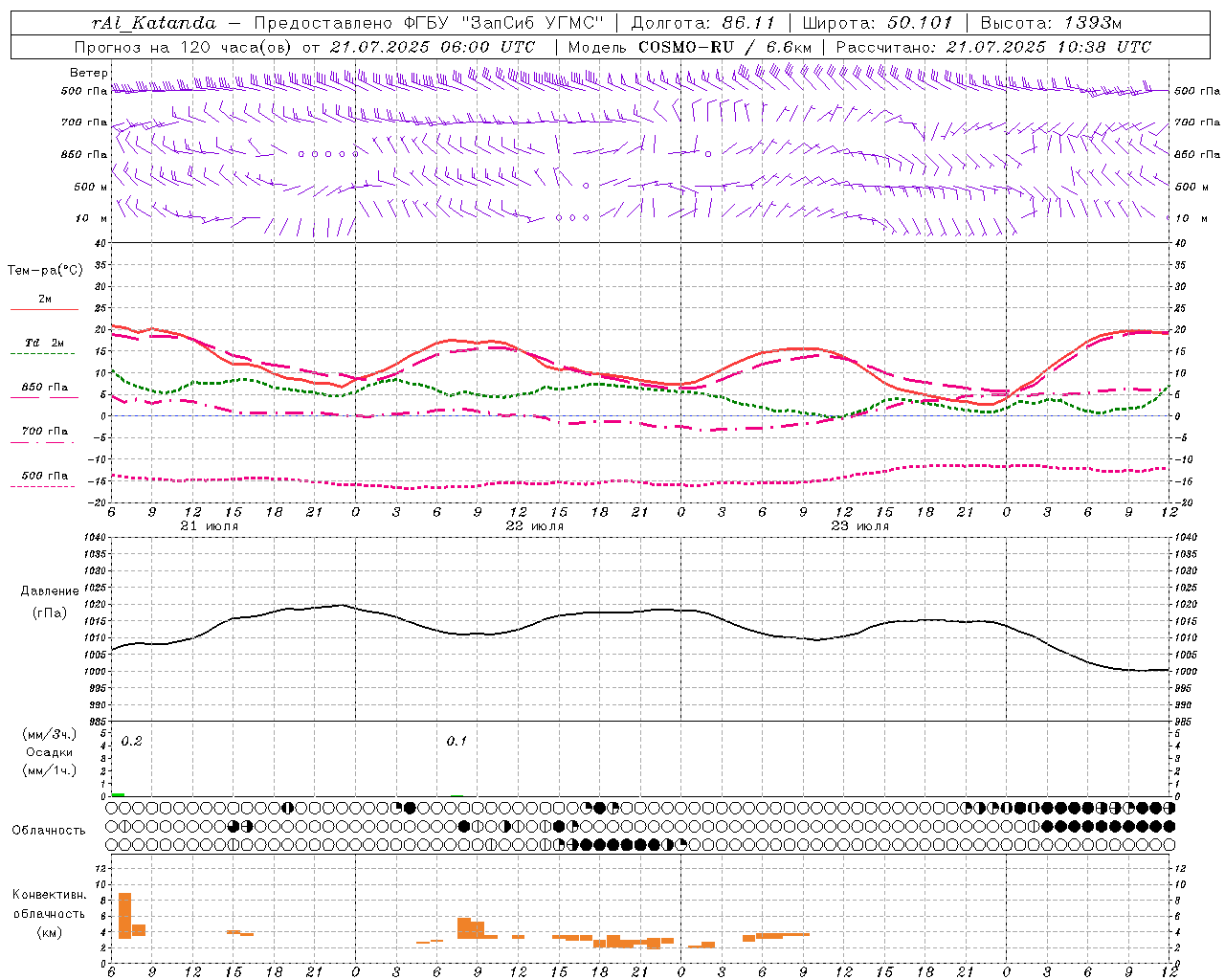Click the 10 м wind level label on left
Viewport: 1225px width, 980px height.
coord(91,218)
